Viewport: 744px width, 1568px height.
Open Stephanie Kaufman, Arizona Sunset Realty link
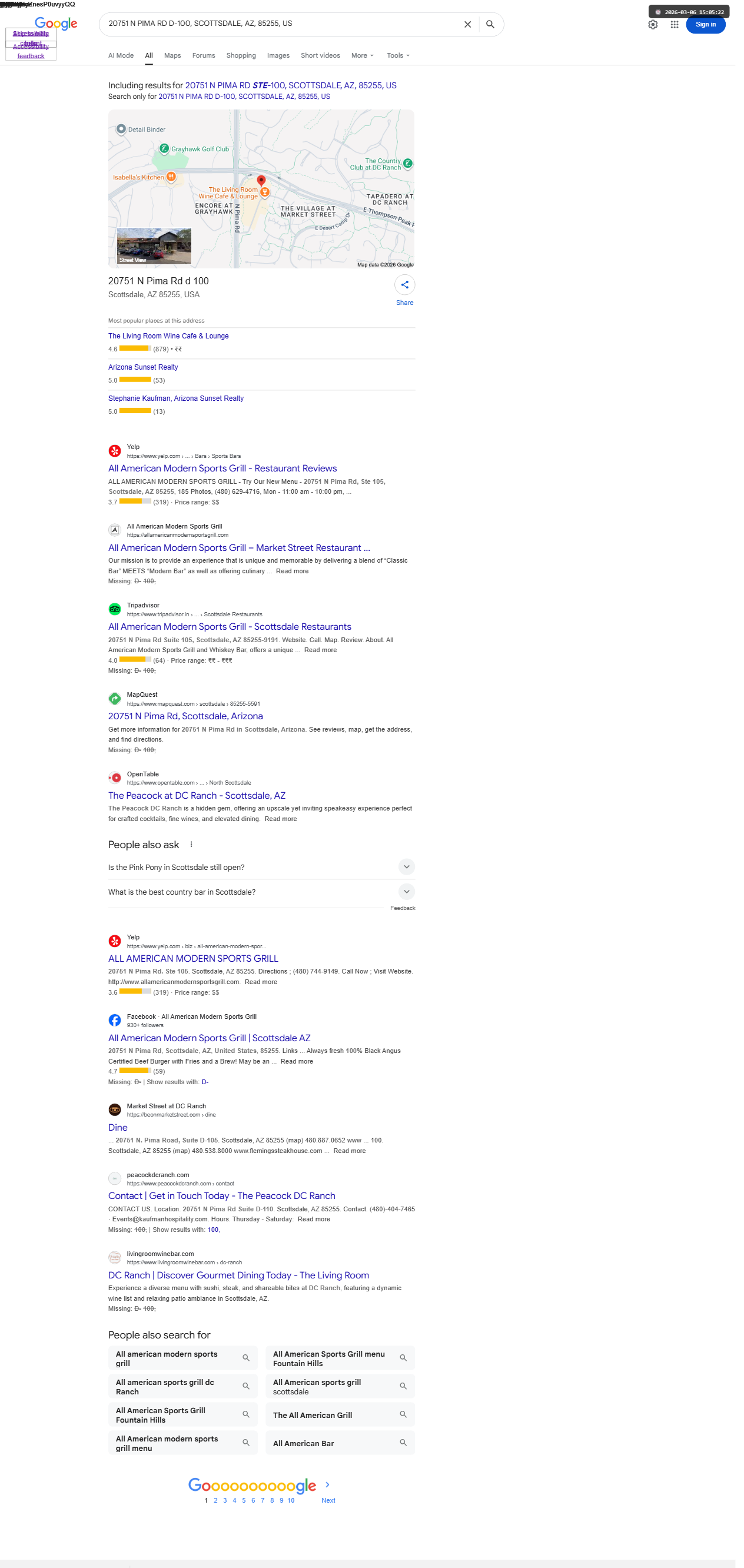click(178, 403)
